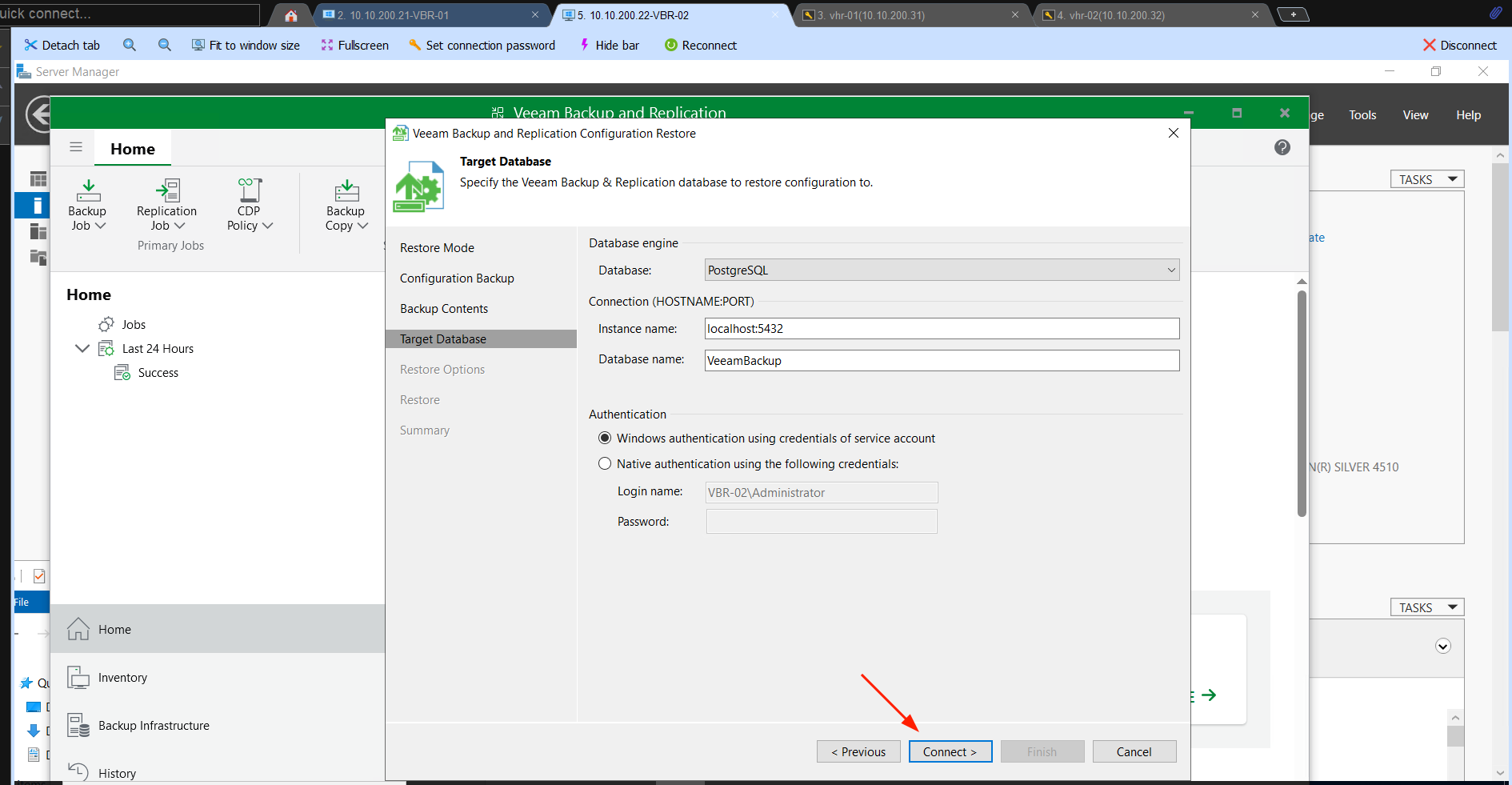Switch to the 10.10.200.21-VBR-01 session tab
This screenshot has height=785, width=1512.
point(430,15)
